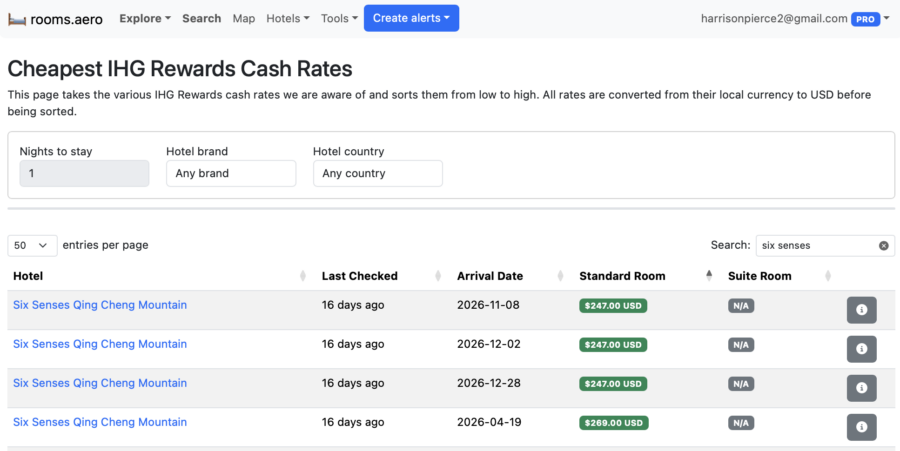Viewport: 900px width, 451px height.
Task: Click the $247.00 USD badge for 2026-12-02
Action: pyautogui.click(x=613, y=345)
